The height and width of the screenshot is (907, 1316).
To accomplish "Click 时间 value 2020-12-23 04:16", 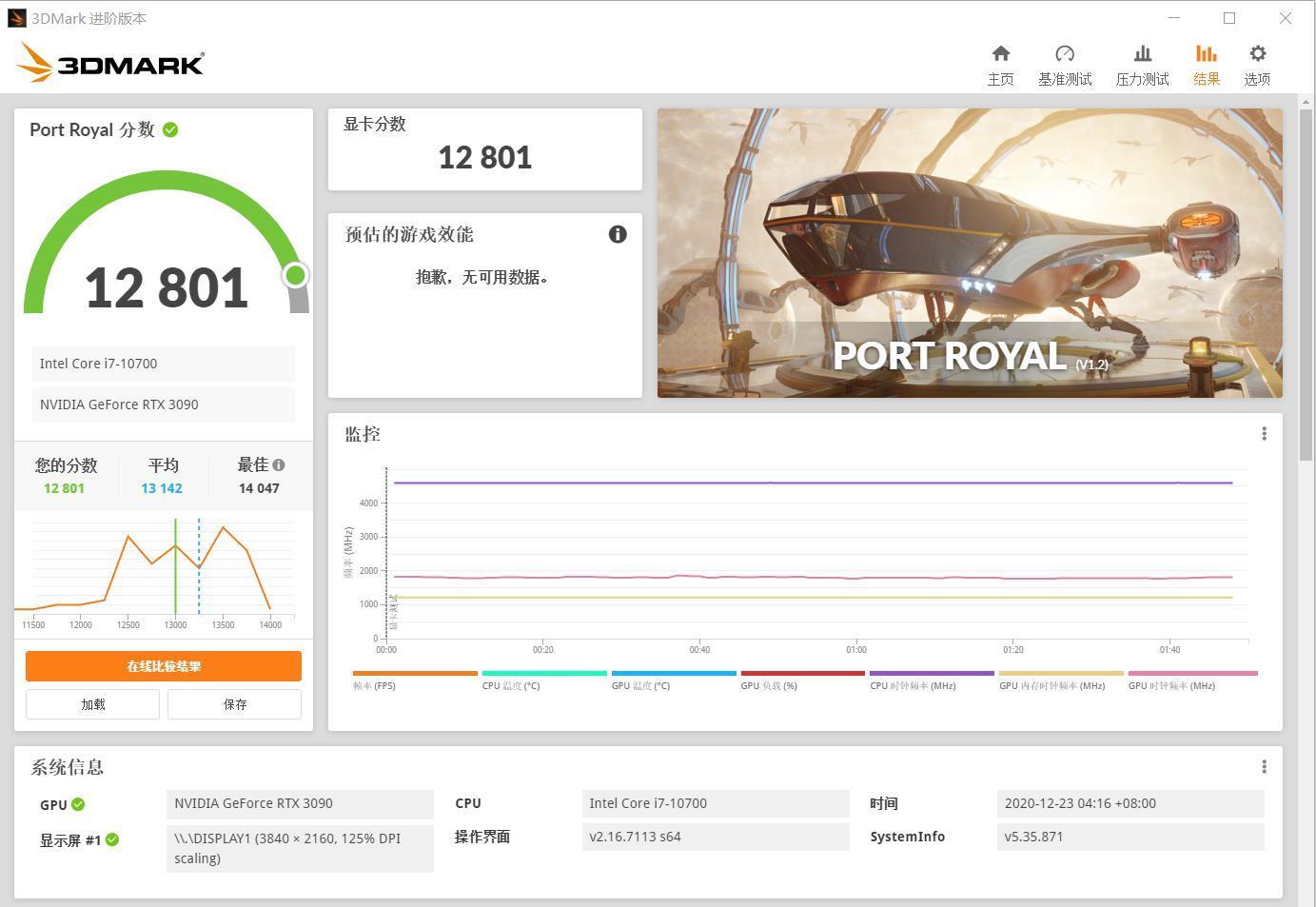I will click(x=1130, y=803).
